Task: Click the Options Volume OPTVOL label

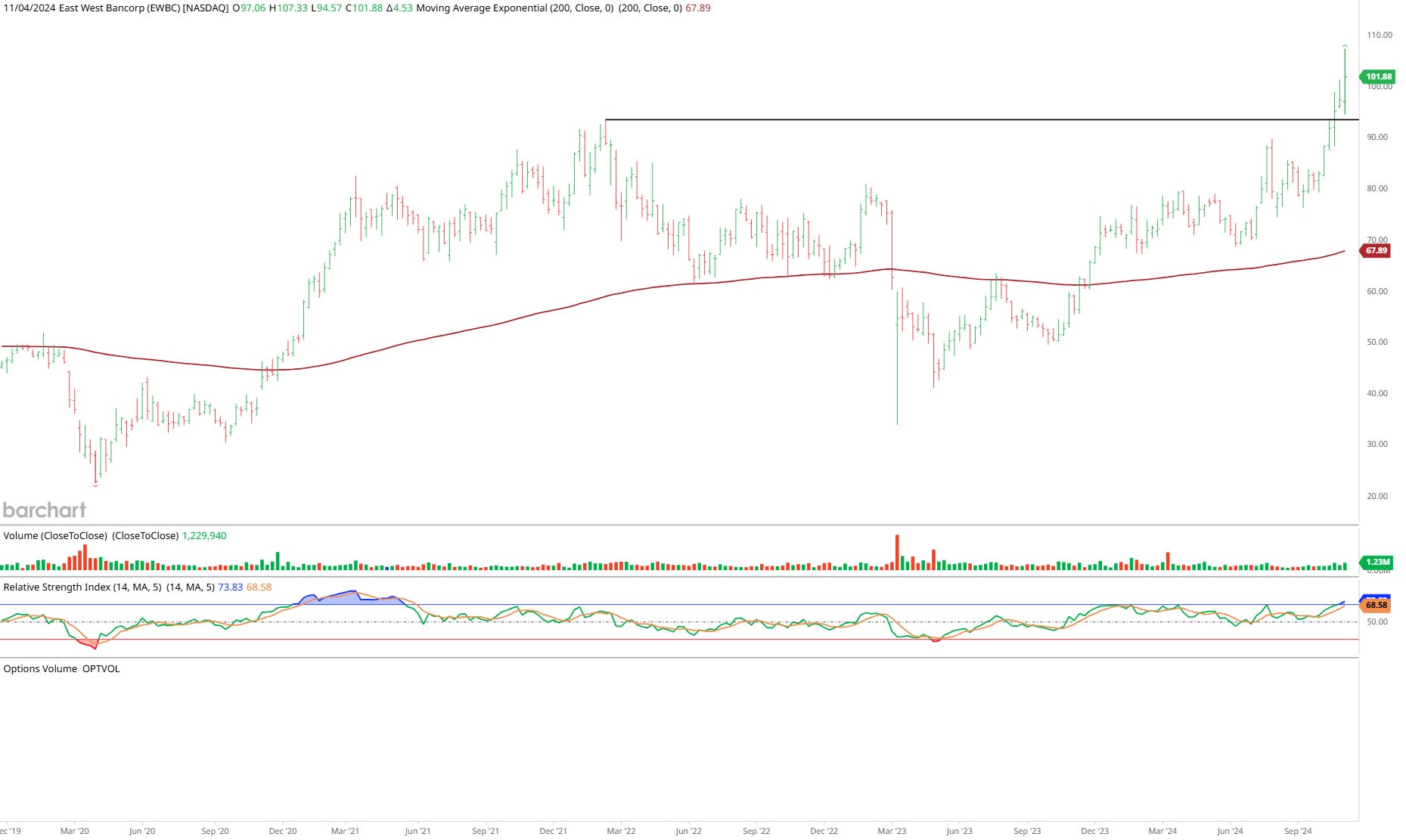Action: 61,668
